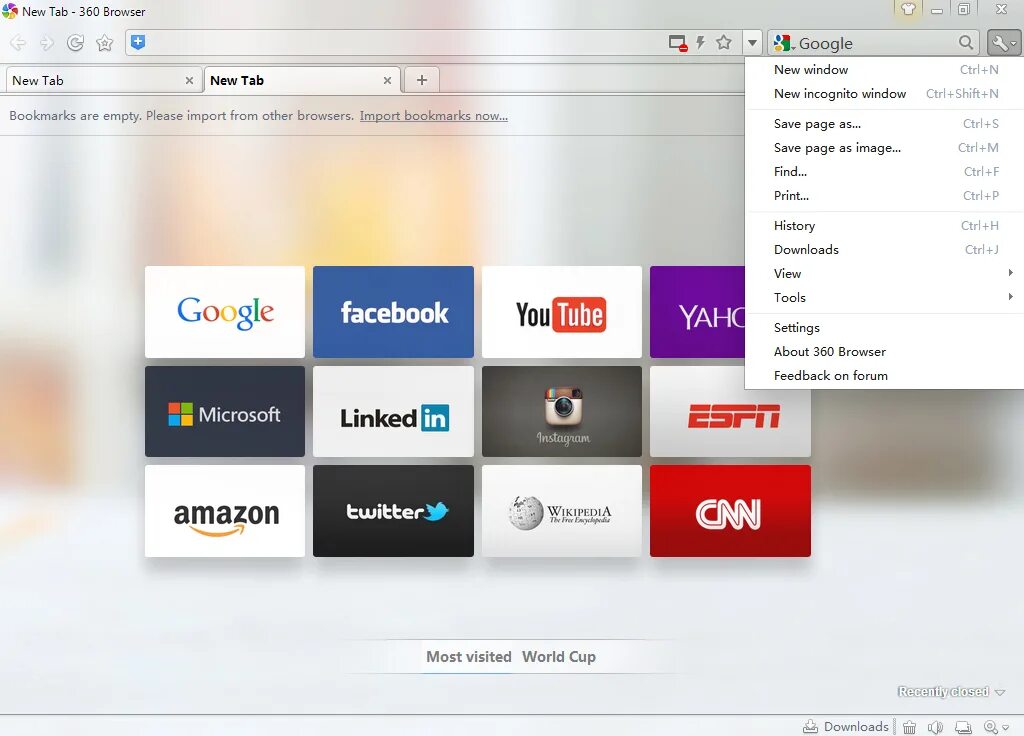This screenshot has width=1024, height=736.
Task: Open the Amazon speed dial tile
Action: click(225, 511)
